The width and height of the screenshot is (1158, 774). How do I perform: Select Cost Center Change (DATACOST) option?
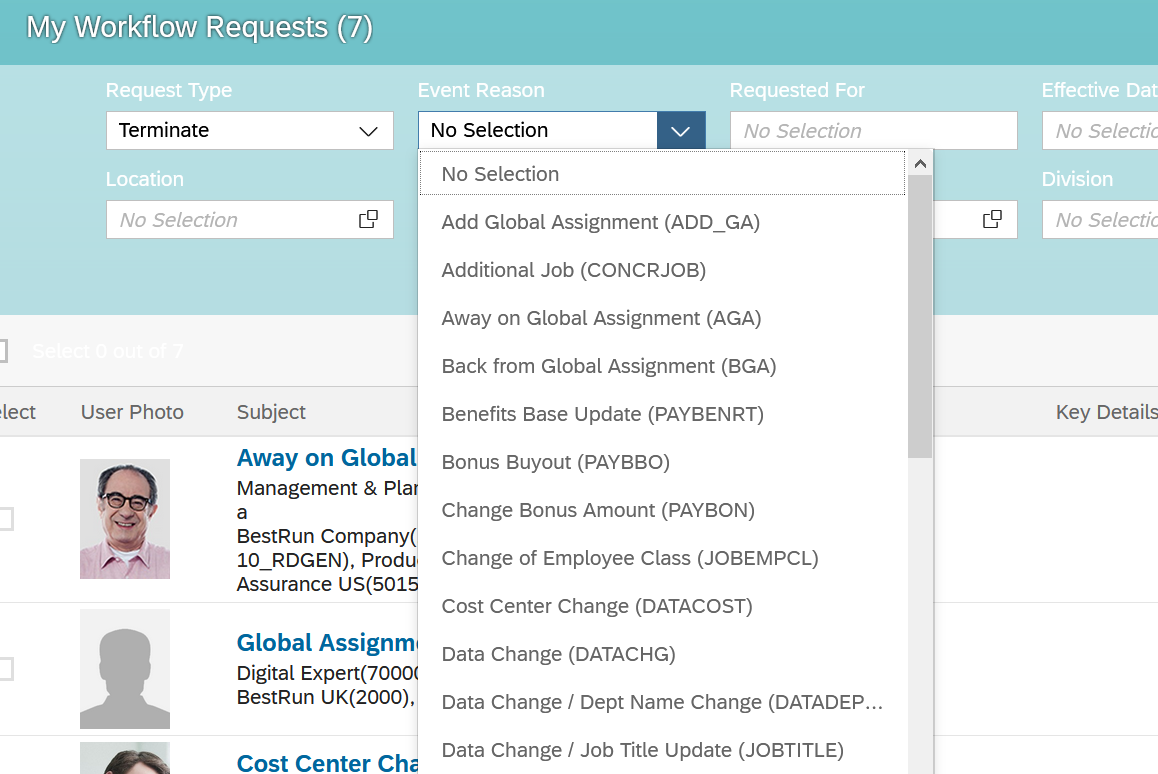(662, 606)
